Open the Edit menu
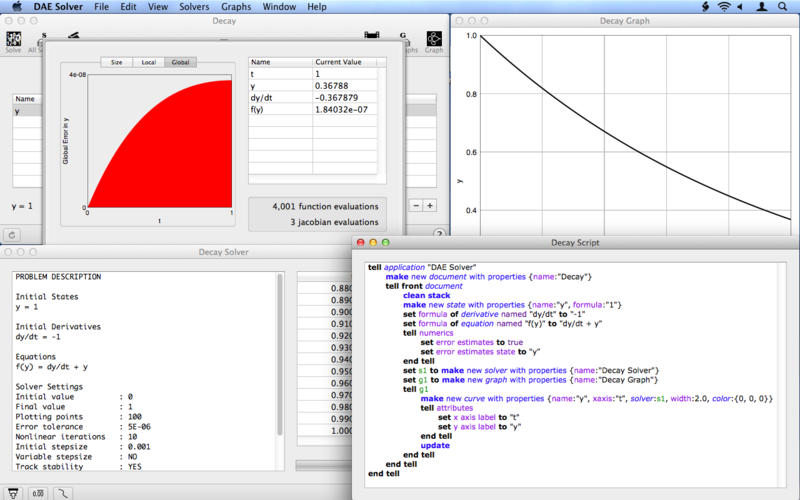Viewport: 800px width, 500px height. point(128,7)
